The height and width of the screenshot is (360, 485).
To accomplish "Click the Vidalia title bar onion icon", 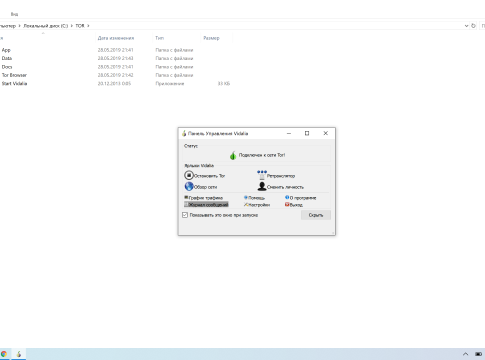I will pyautogui.click(x=184, y=133).
